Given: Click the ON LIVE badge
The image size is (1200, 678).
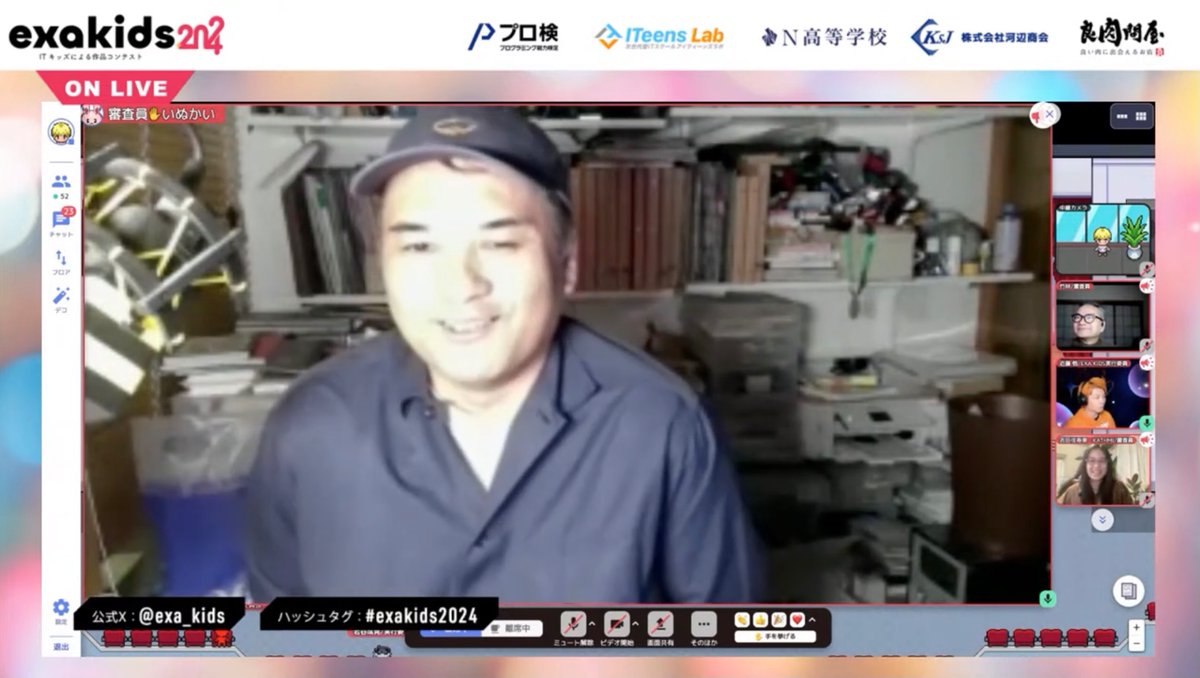Looking at the screenshot, I should (x=115, y=88).
